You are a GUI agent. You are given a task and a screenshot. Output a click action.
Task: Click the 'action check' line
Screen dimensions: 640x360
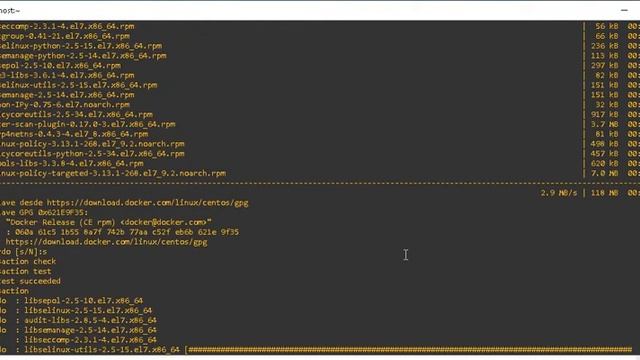click(28, 261)
